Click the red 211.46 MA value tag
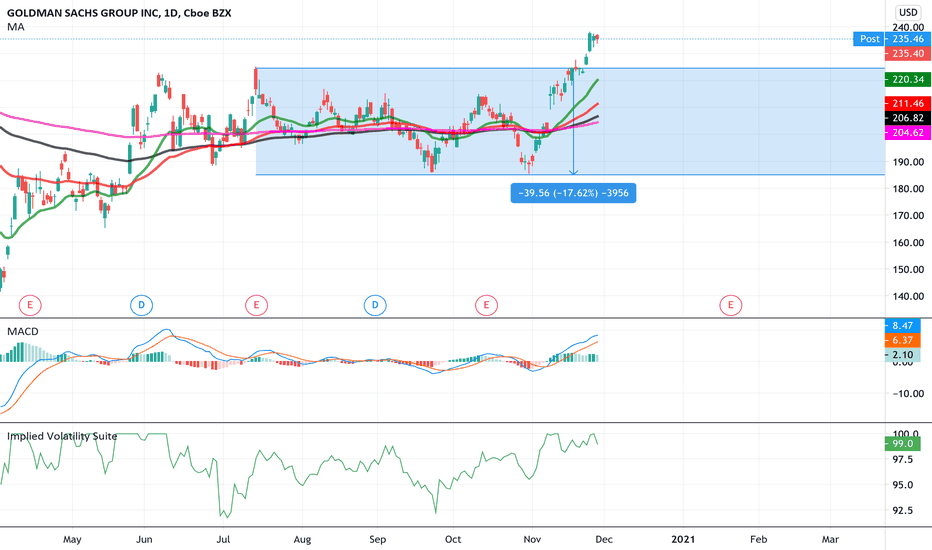 (x=908, y=103)
